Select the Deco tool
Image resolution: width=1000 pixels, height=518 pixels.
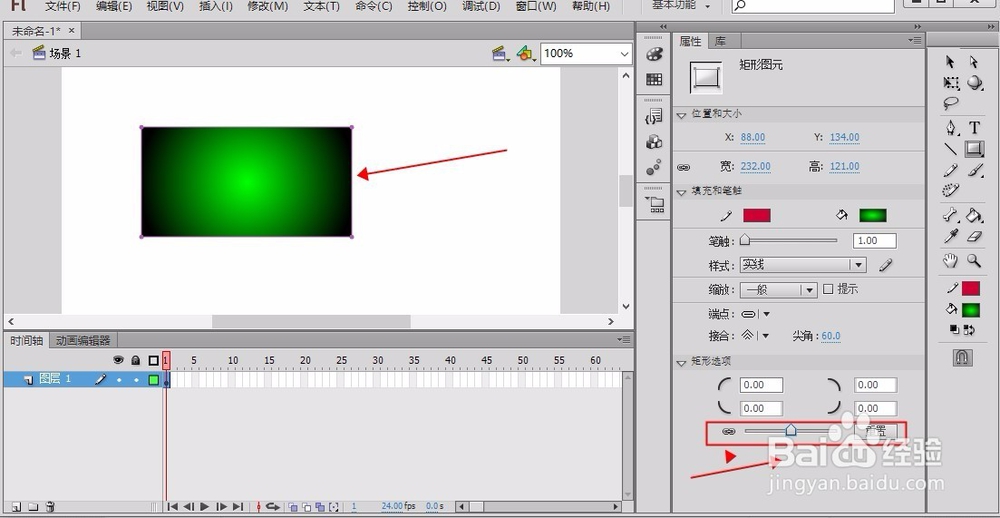click(951, 190)
